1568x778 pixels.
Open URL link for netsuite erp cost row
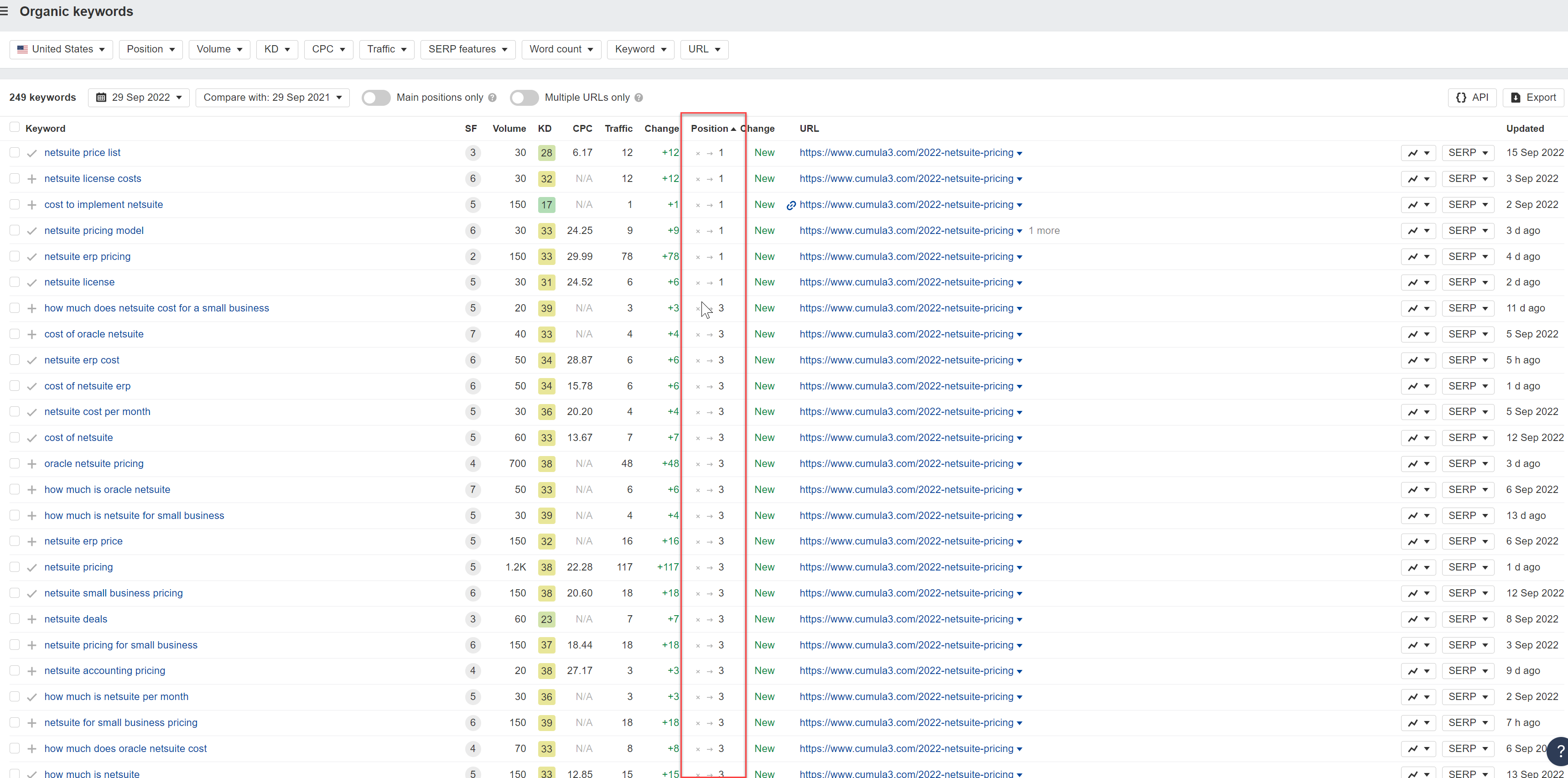906,360
